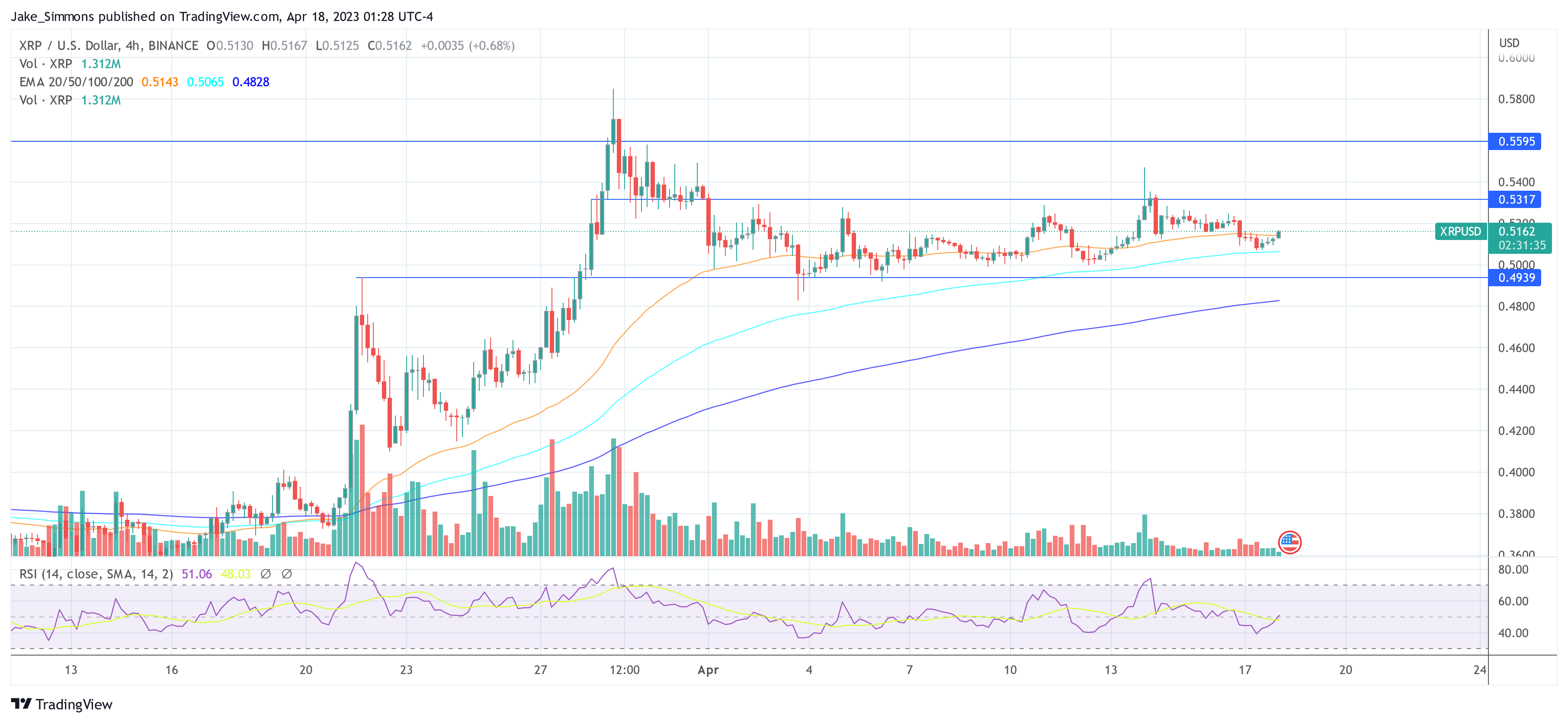1568x723 pixels.
Task: Click the +0.0035 (+0.68%) change value
Action: tap(468, 46)
